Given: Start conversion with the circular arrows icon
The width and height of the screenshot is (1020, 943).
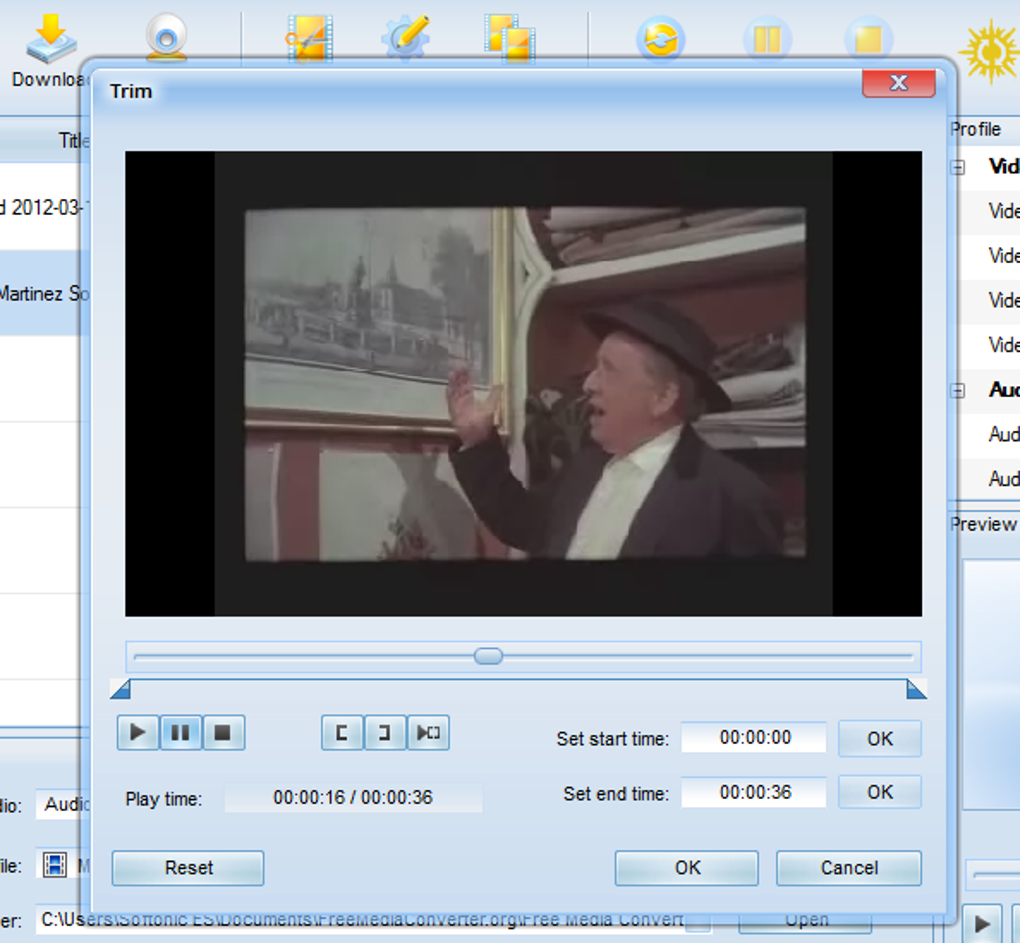Looking at the screenshot, I should click(x=660, y=39).
